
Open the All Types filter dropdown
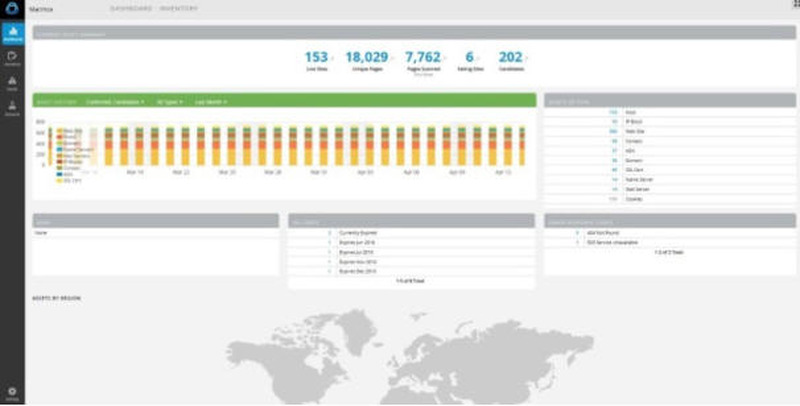pyautogui.click(x=170, y=101)
